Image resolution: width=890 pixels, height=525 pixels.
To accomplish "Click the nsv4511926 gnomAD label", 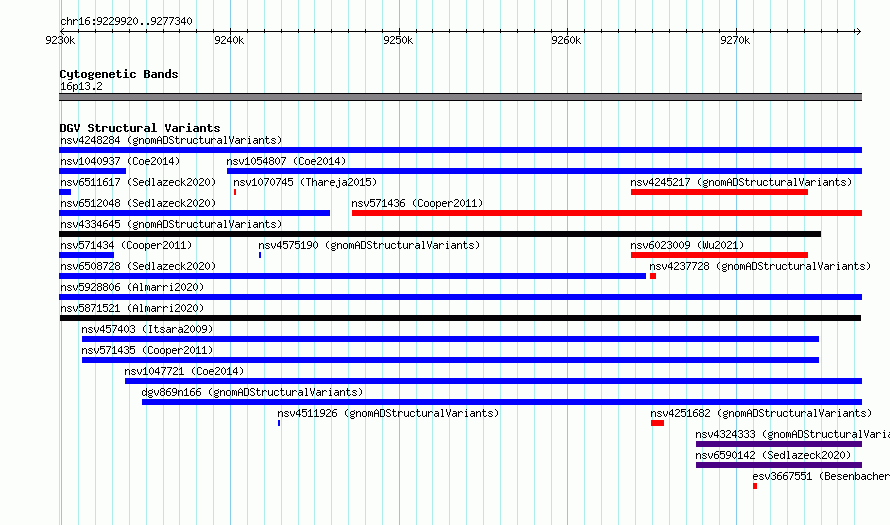I will pyautogui.click(x=388, y=413).
